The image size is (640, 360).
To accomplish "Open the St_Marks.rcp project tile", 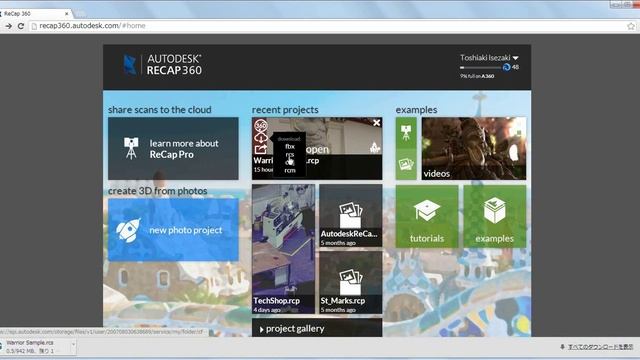I will (x=351, y=282).
